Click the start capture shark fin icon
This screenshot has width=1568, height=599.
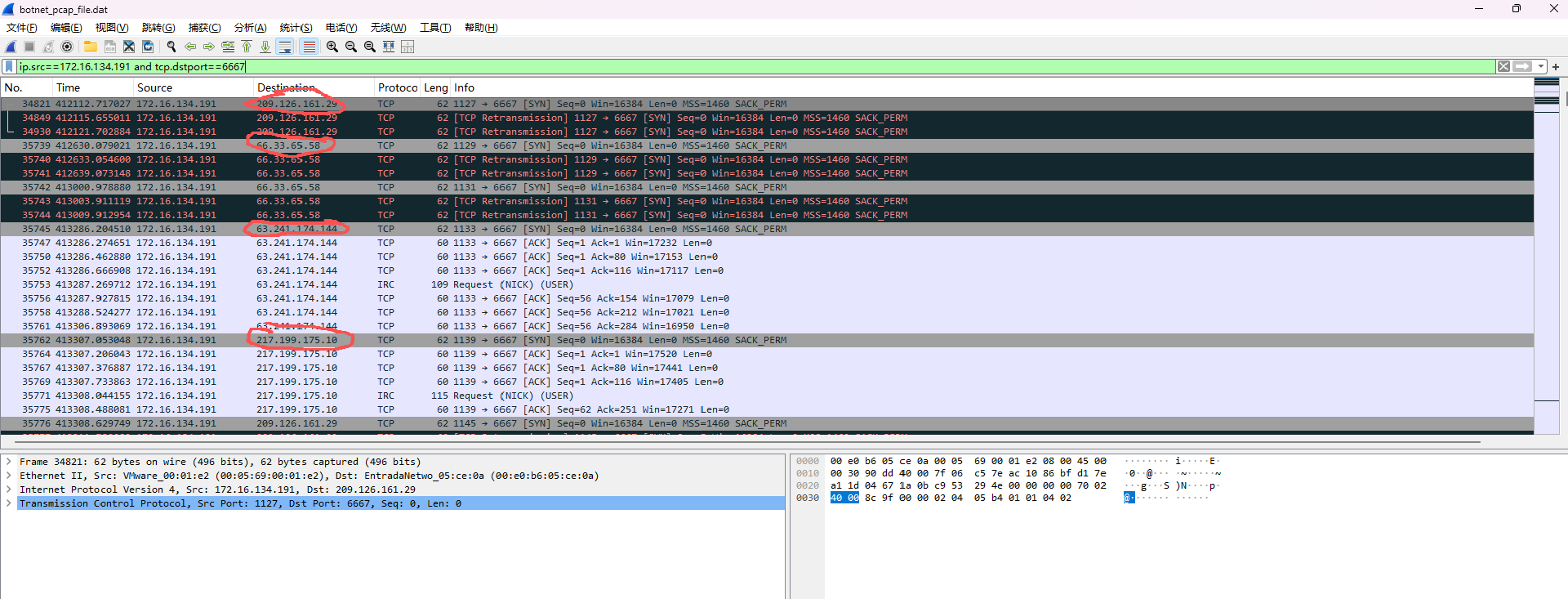[11, 47]
